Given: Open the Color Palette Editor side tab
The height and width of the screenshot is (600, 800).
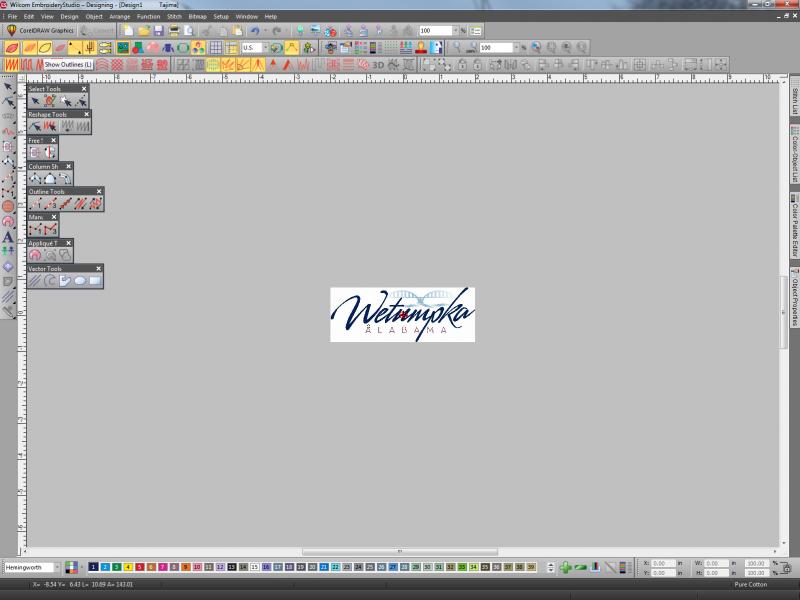Looking at the screenshot, I should [795, 227].
